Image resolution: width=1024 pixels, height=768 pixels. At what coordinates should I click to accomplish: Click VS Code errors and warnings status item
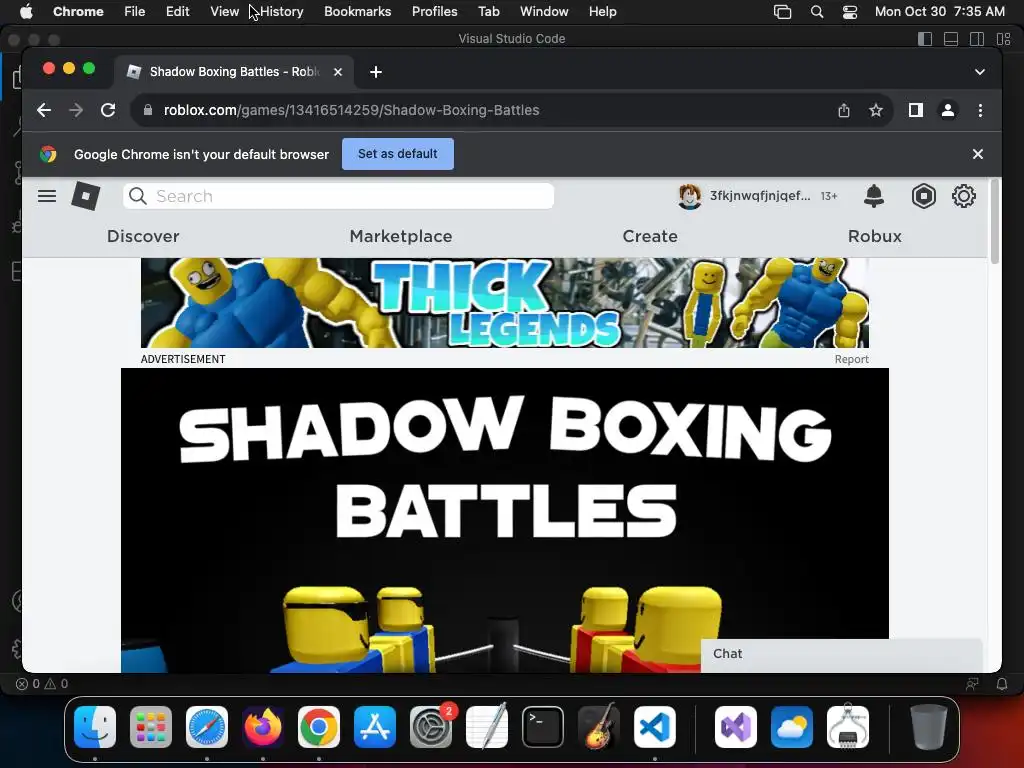coord(42,684)
